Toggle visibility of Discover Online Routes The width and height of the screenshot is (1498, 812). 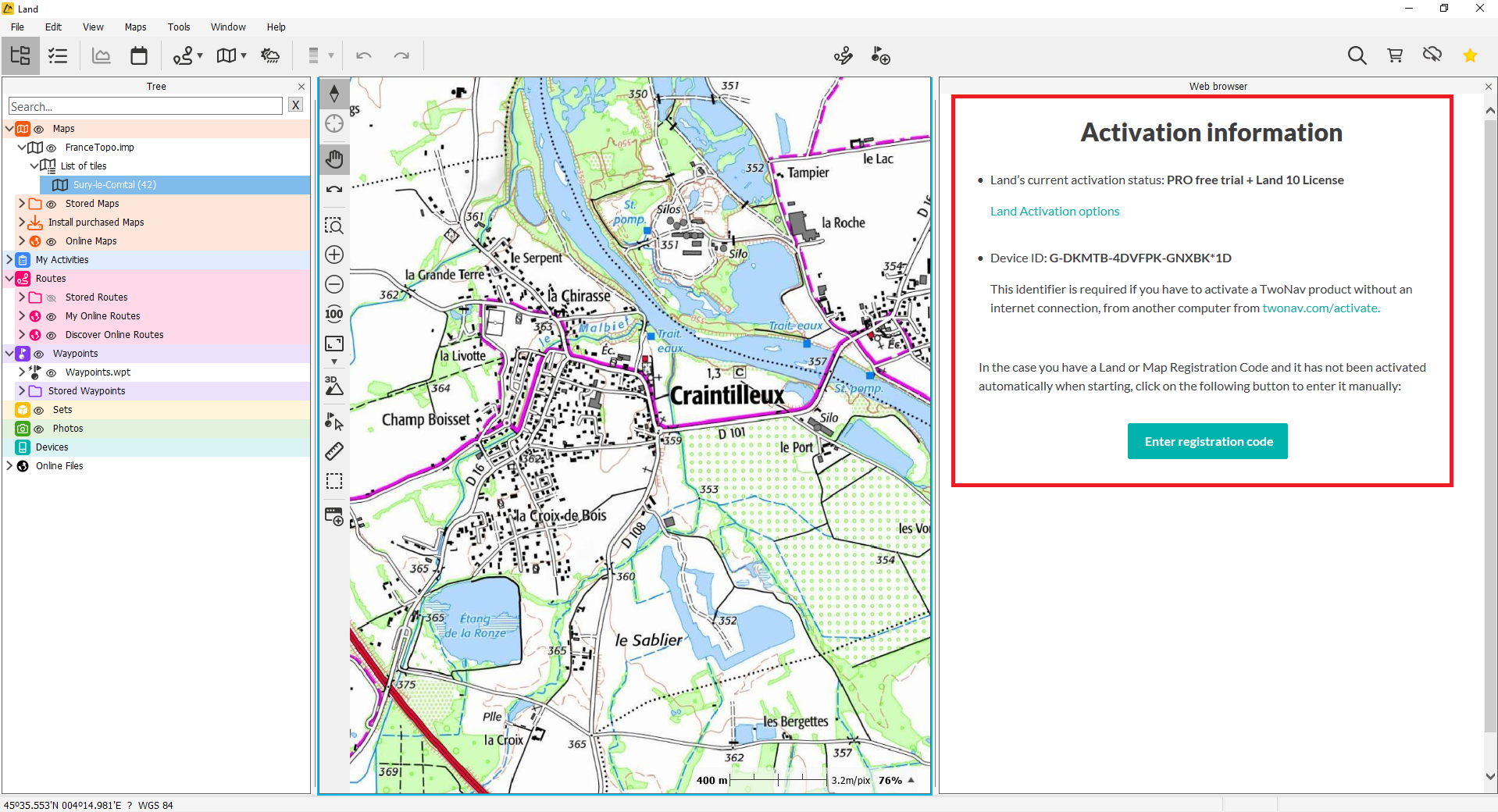tap(52, 335)
